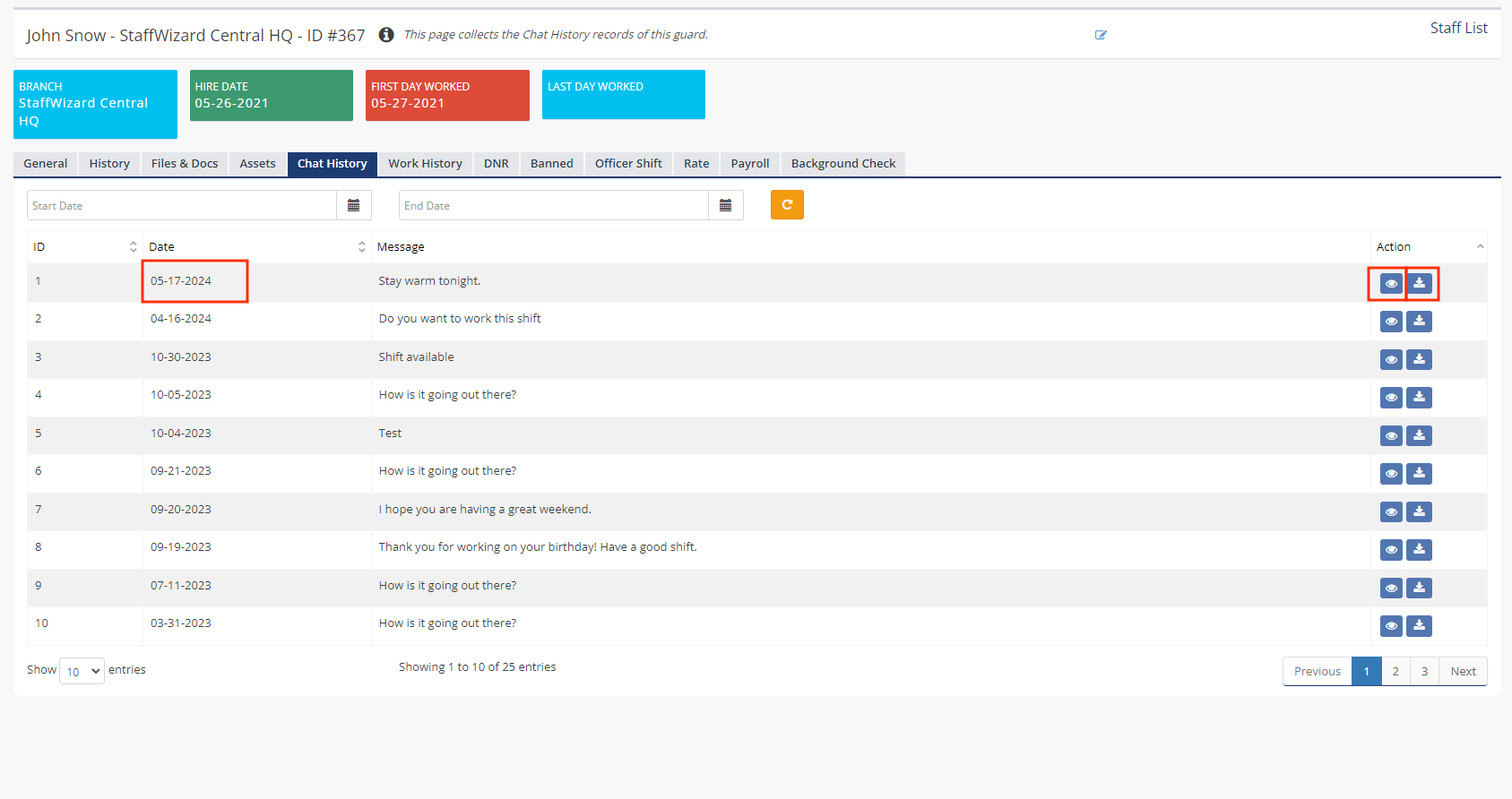Viewport: 1512px width, 799px height.
Task: Click the info icon beside ID #367
Action: (386, 35)
